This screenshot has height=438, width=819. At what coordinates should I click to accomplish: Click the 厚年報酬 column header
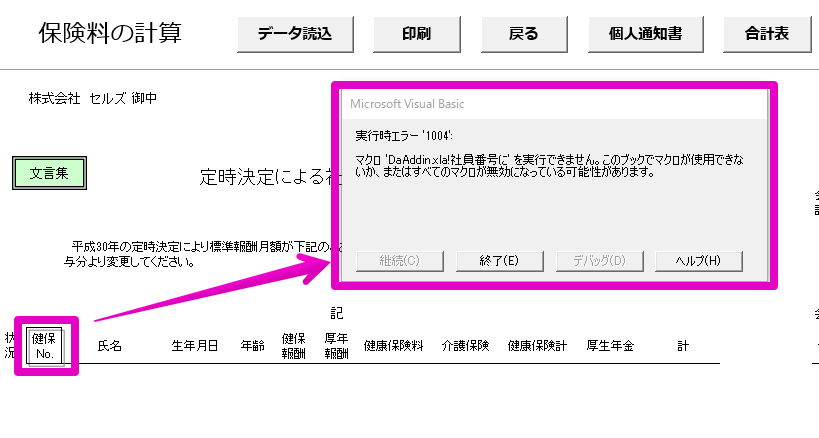[336, 346]
